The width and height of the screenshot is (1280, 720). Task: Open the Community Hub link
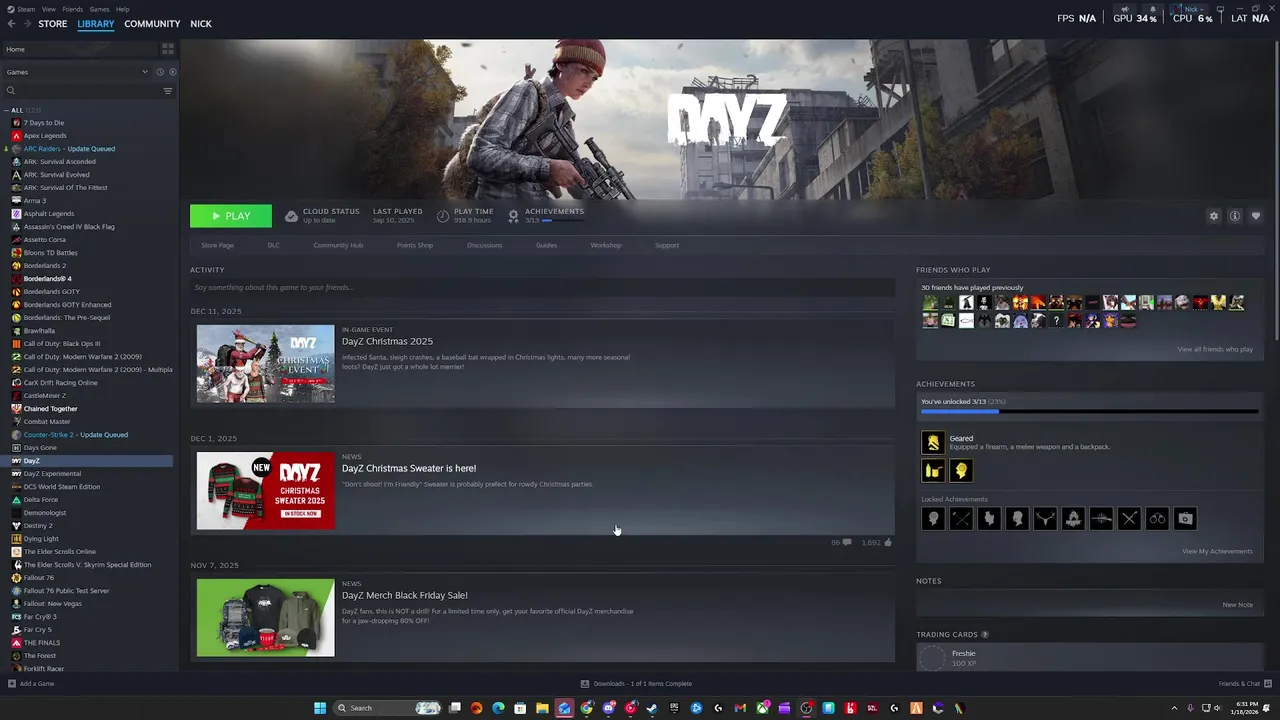pos(338,245)
